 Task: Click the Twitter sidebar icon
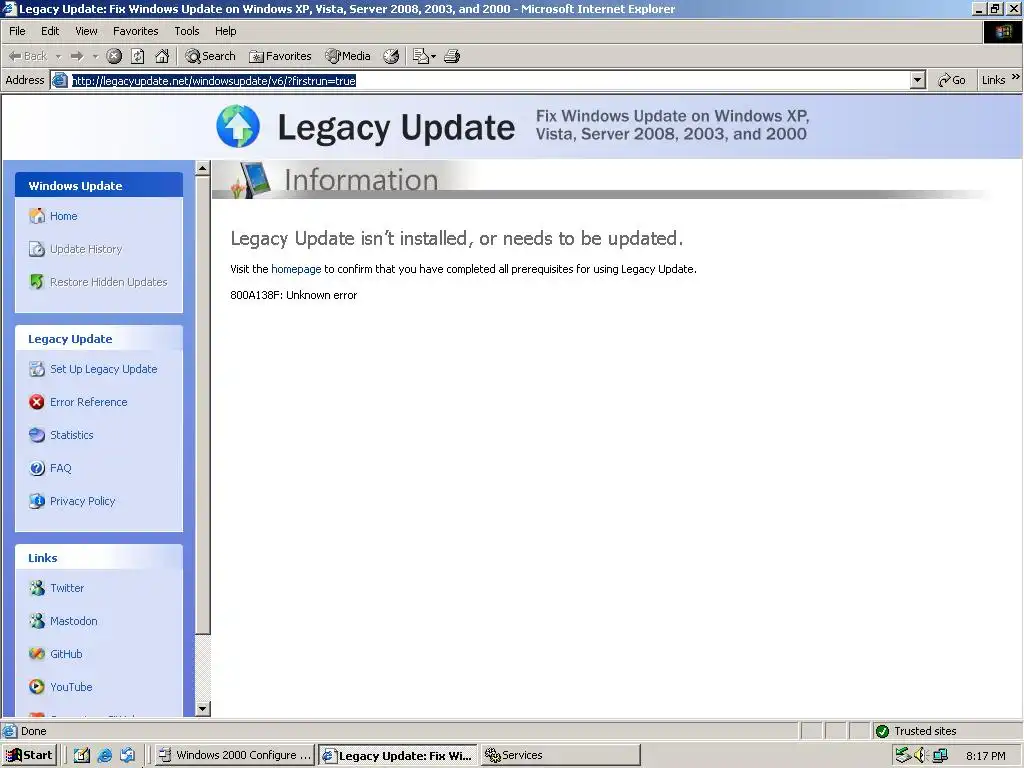(x=37, y=588)
